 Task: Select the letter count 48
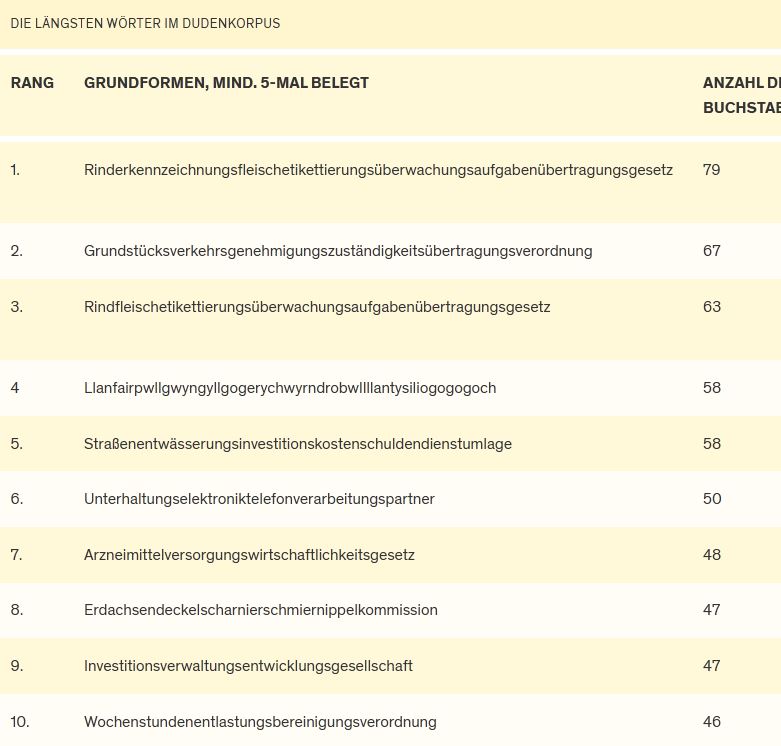pos(712,555)
